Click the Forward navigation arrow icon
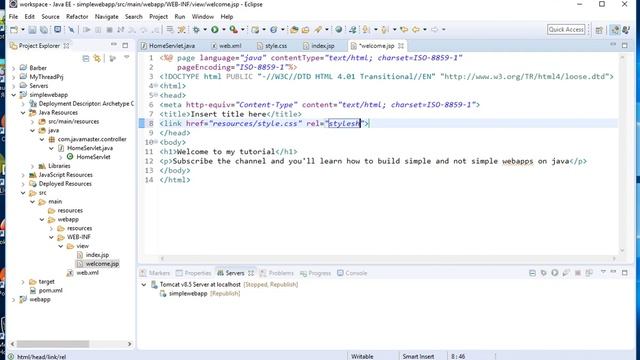 (434, 29)
